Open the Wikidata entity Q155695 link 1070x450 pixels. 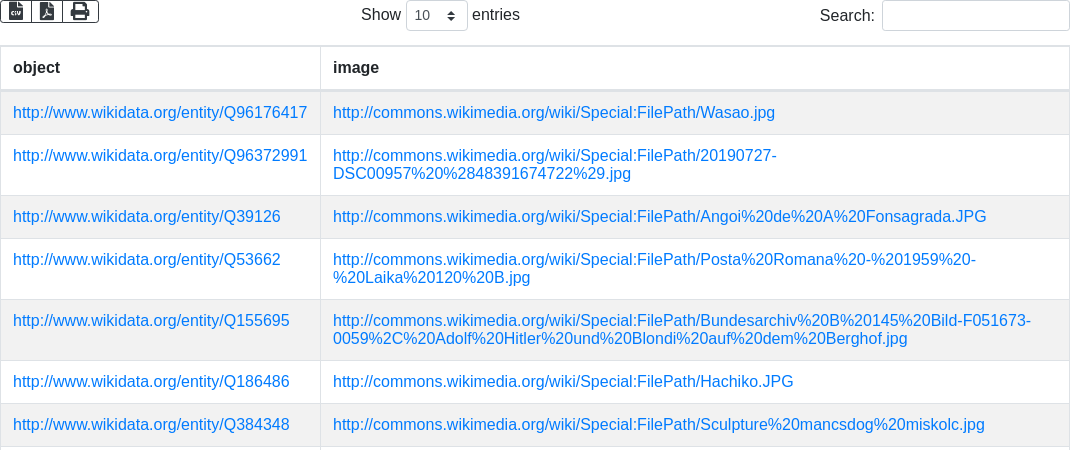[x=151, y=321]
